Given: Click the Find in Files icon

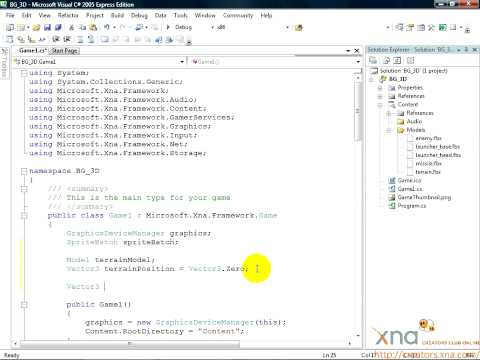Looking at the screenshot, I should click(298, 28).
